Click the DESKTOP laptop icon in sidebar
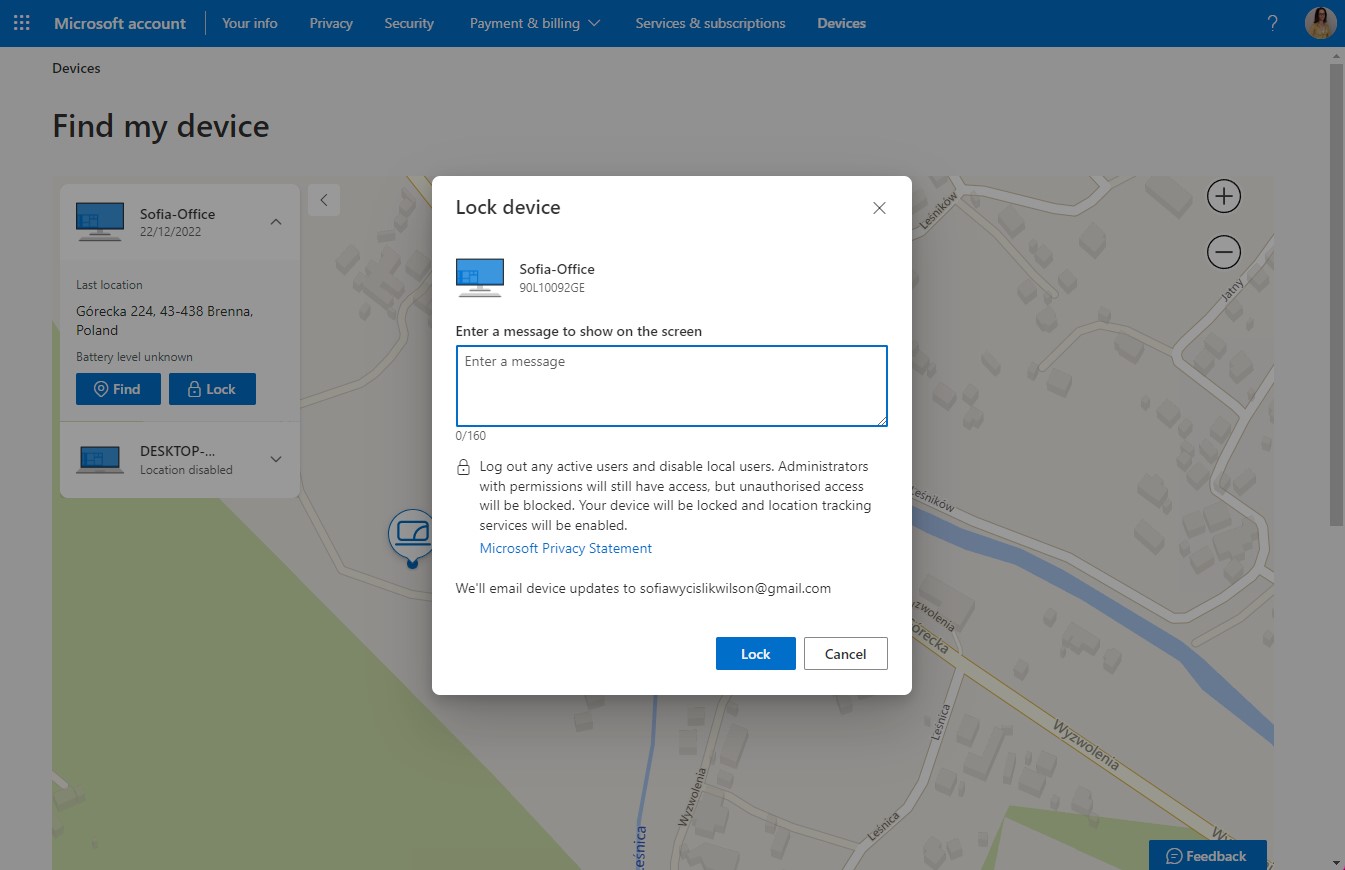 point(100,459)
